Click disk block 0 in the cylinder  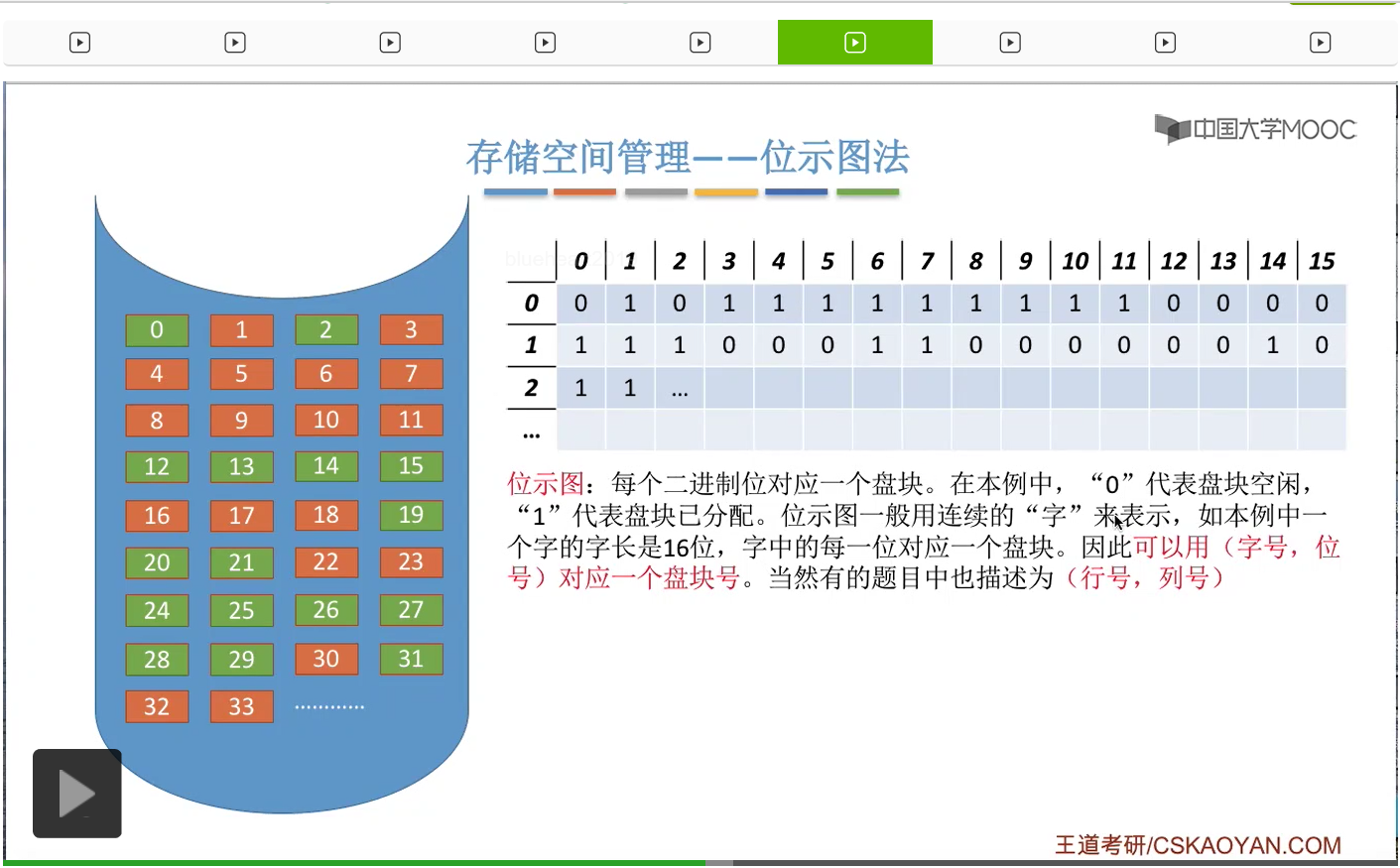[157, 330]
